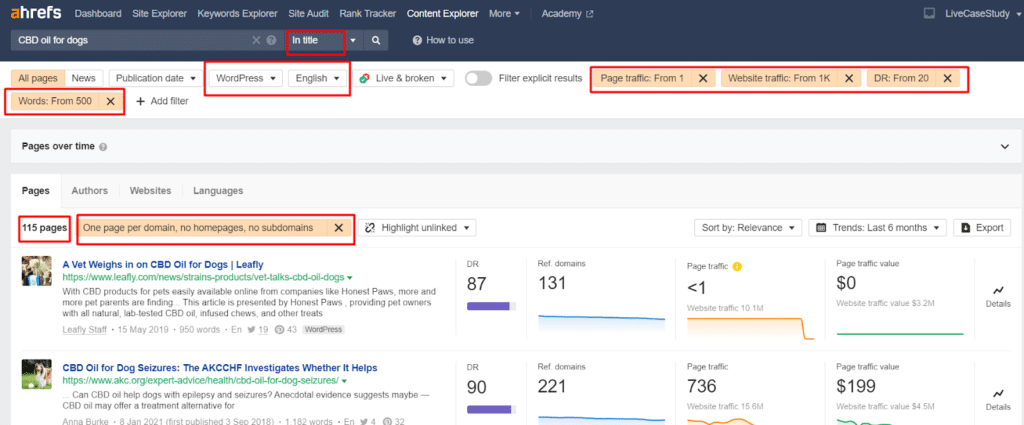Switch to the Languages tab
The height and width of the screenshot is (425, 1024).
pos(218,191)
